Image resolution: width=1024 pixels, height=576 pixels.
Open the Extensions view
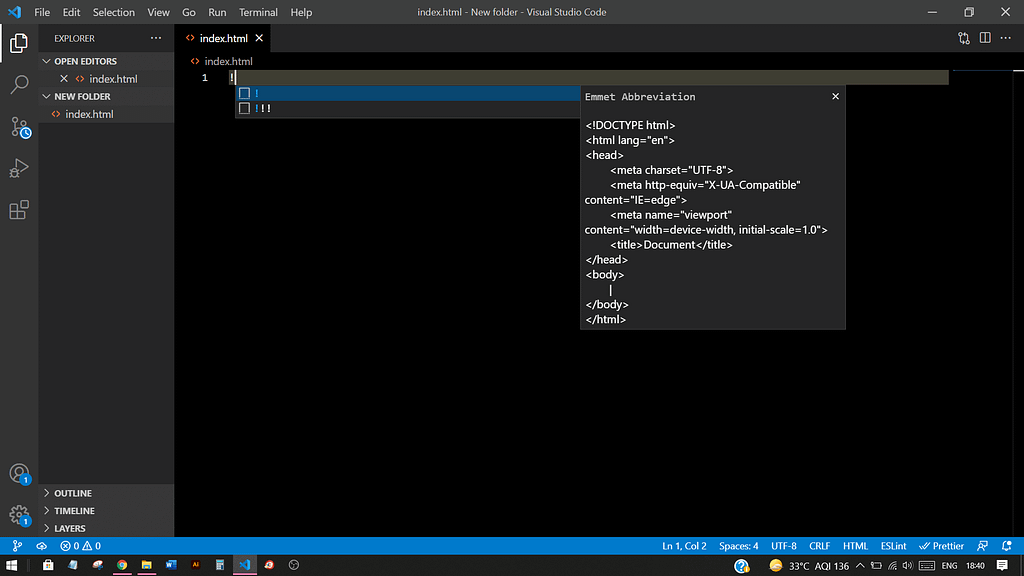click(x=18, y=208)
